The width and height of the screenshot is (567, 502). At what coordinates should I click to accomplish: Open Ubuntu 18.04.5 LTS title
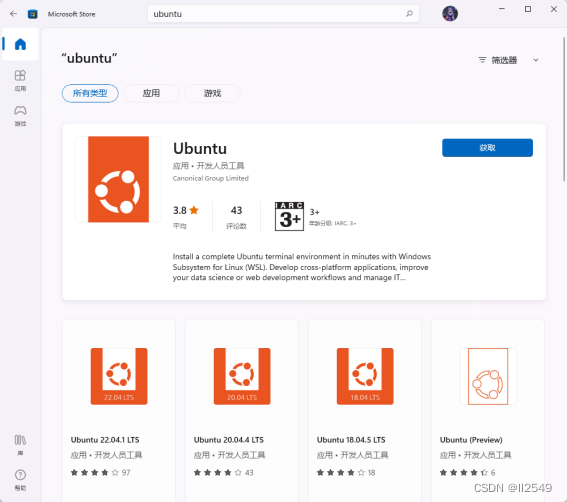351,440
